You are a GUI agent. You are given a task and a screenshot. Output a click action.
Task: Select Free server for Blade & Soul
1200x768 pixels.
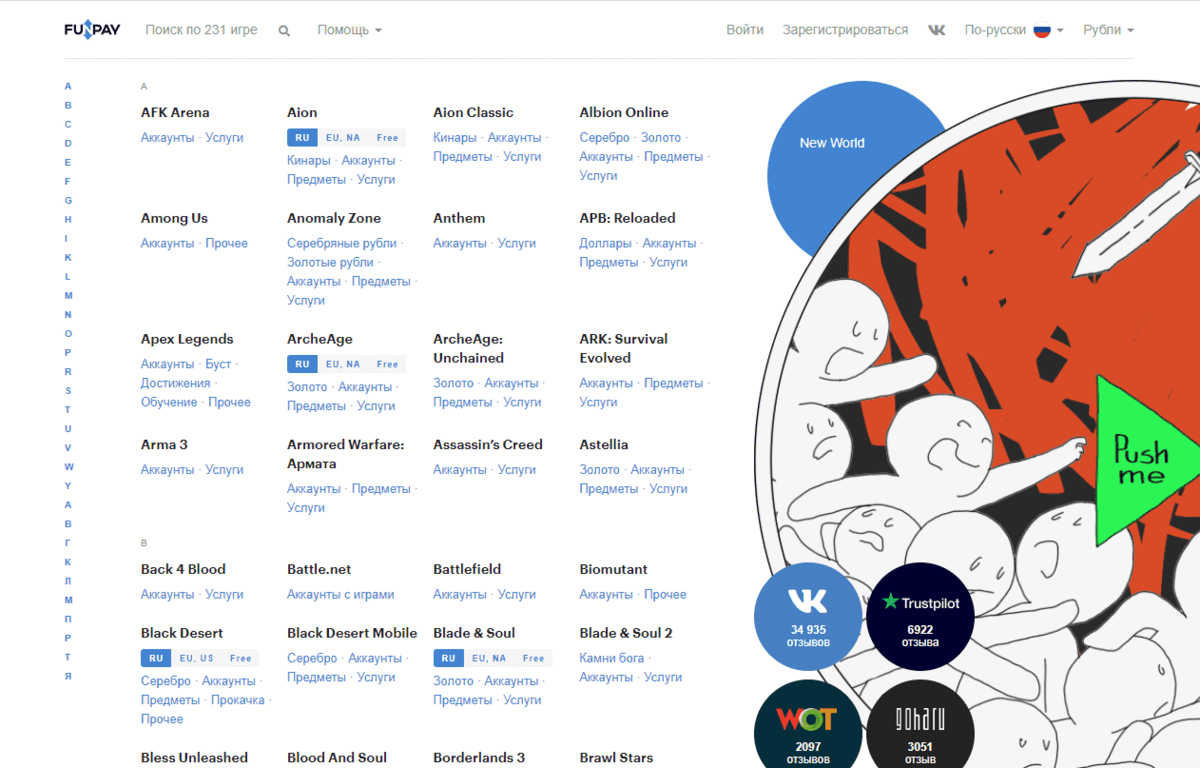534,658
